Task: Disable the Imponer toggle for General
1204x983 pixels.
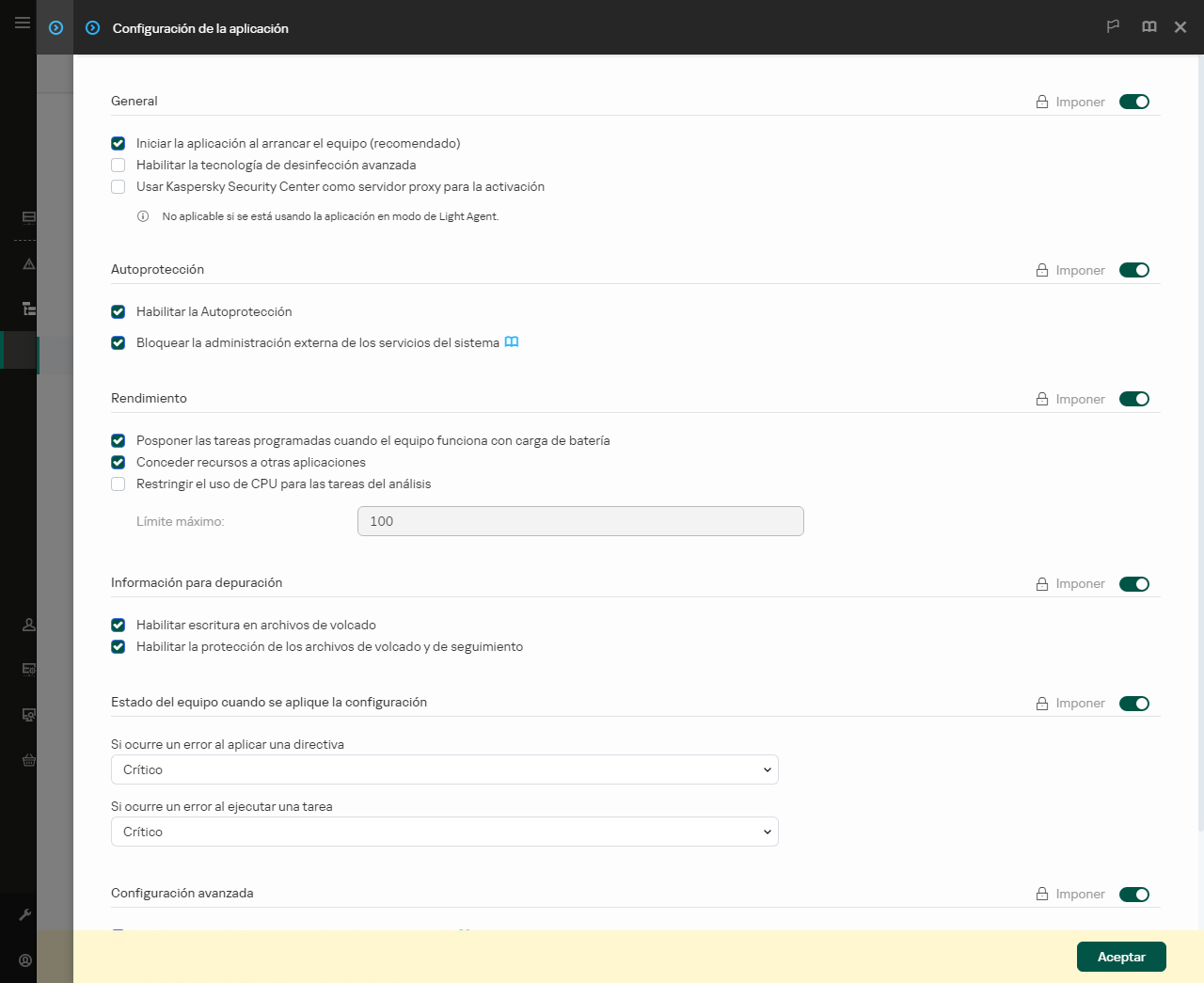Action: point(1134,101)
